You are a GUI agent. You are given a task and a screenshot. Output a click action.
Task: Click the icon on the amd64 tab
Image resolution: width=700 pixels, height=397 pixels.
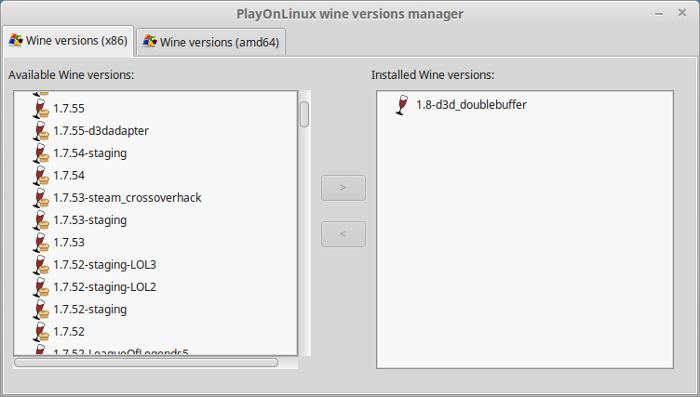tap(150, 42)
